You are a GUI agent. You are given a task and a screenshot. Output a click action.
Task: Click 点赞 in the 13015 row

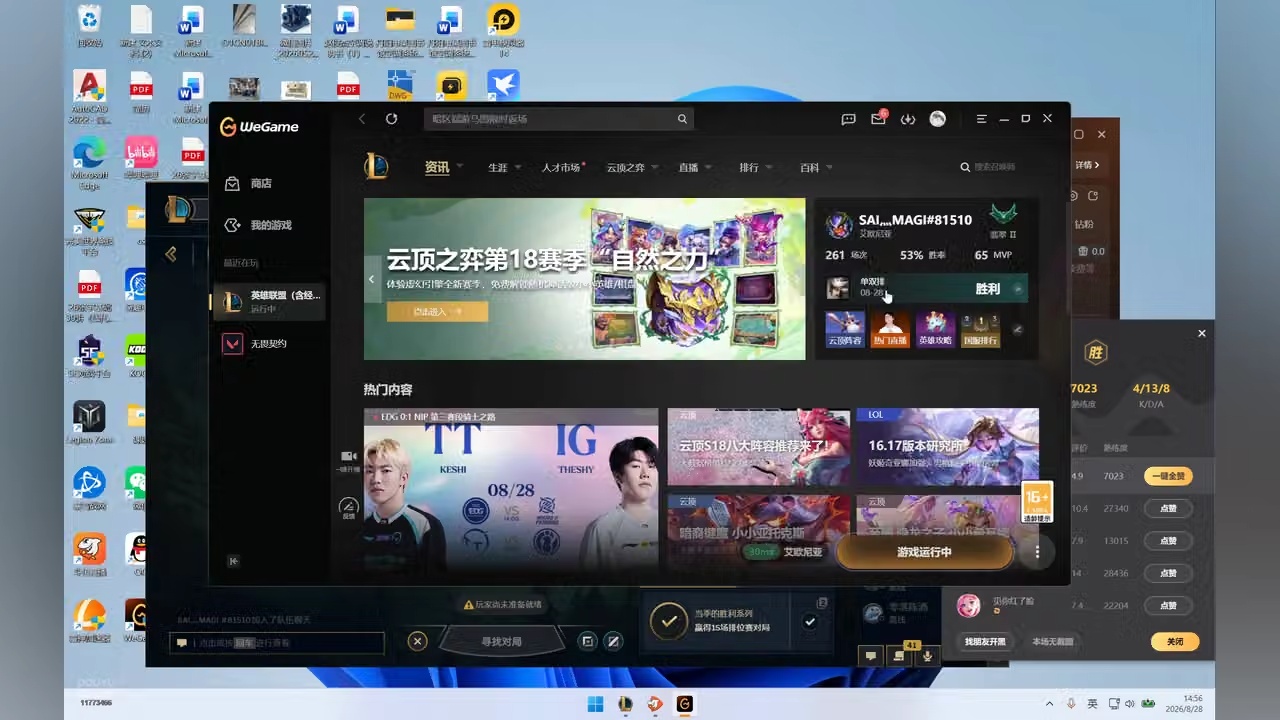pos(1168,541)
